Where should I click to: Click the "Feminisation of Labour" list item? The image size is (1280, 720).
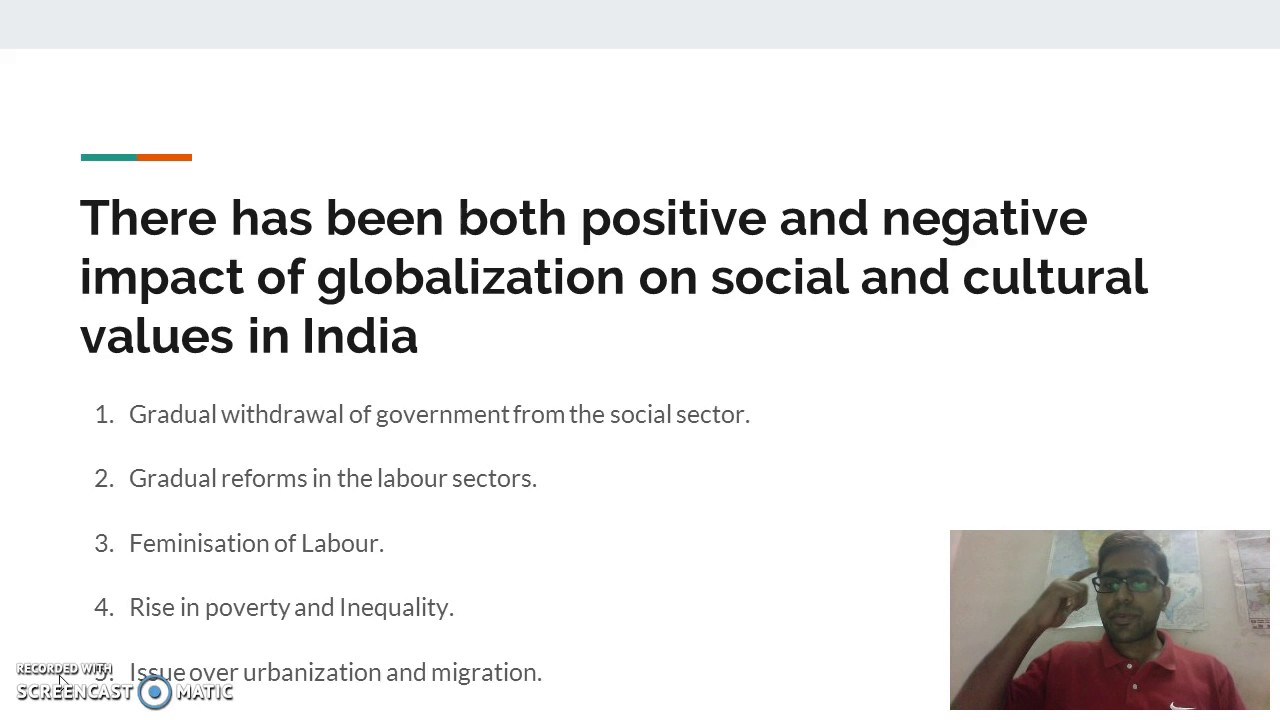(256, 543)
